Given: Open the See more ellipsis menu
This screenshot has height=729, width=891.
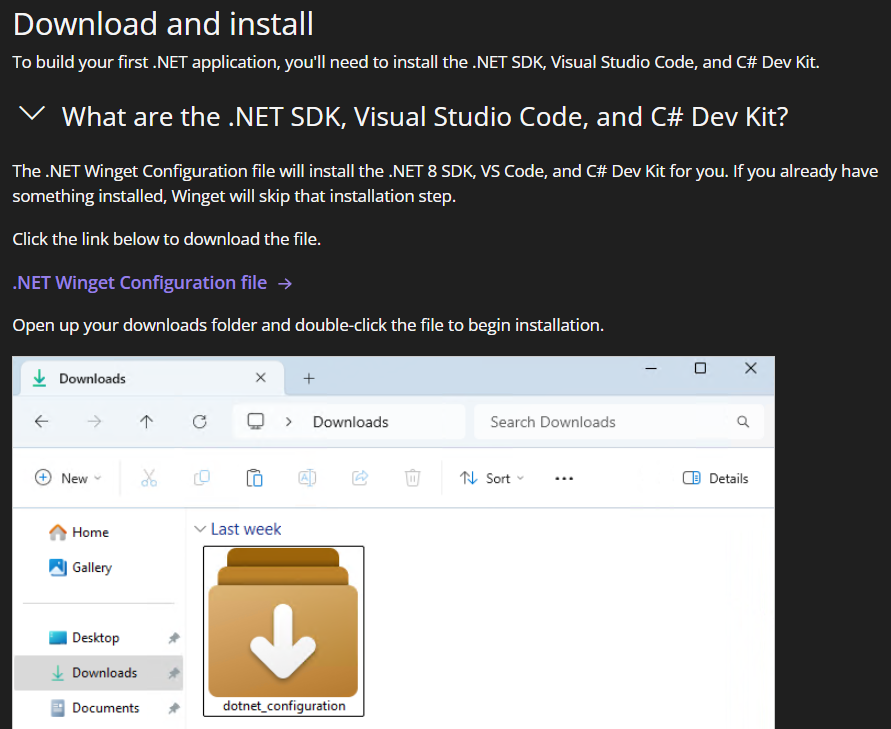Looking at the screenshot, I should click(x=564, y=478).
